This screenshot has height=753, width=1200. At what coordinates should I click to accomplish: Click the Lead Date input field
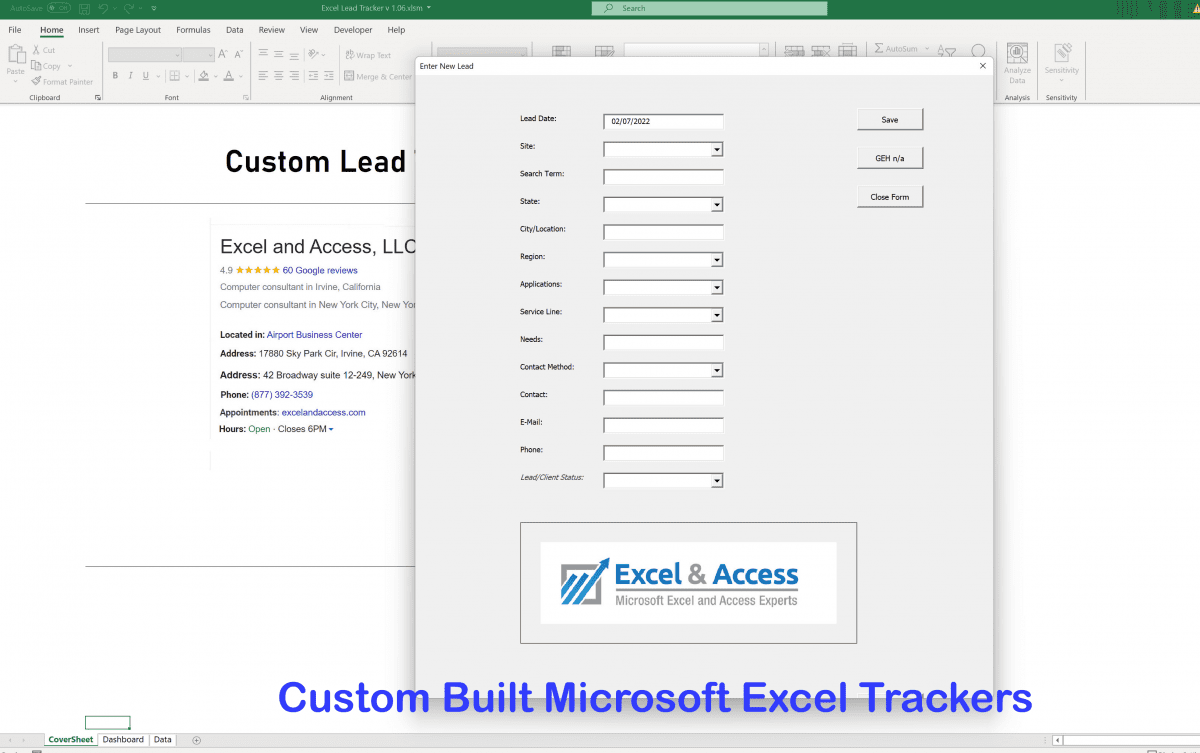(663, 120)
